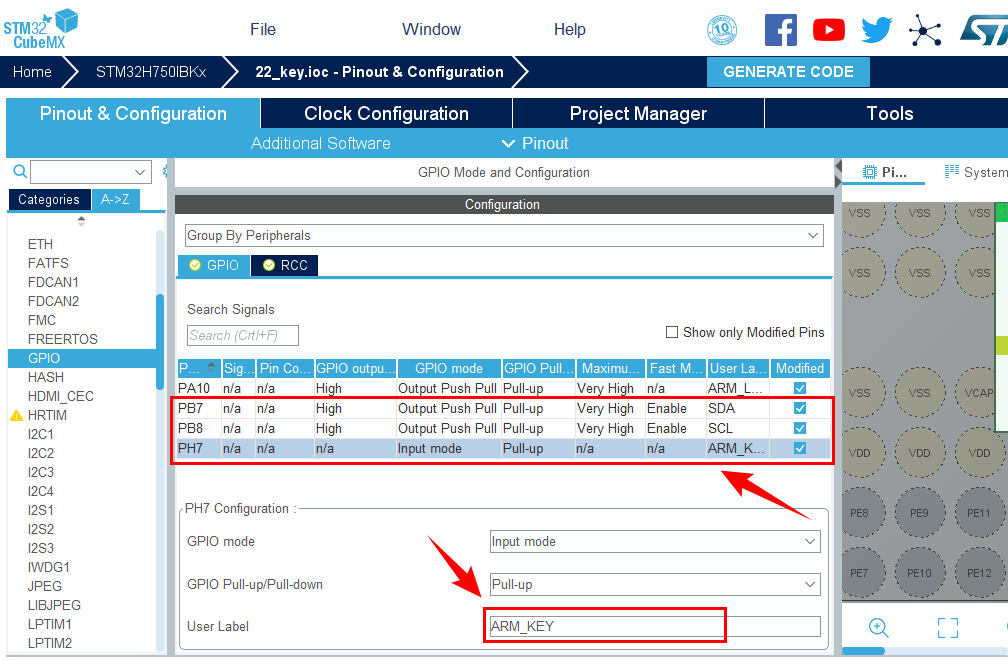Viewport: 1008px width, 661px height.
Task: Toggle Modified checkbox for PB8 row
Action: point(800,428)
